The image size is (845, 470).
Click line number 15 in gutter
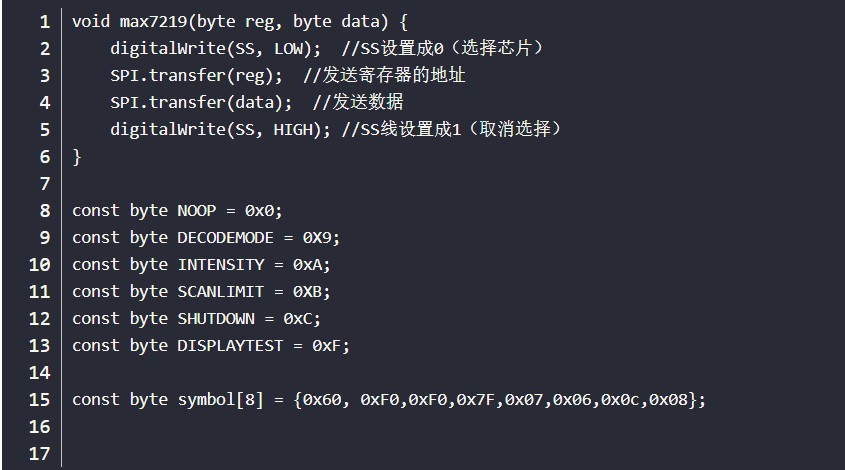[x=39, y=400]
